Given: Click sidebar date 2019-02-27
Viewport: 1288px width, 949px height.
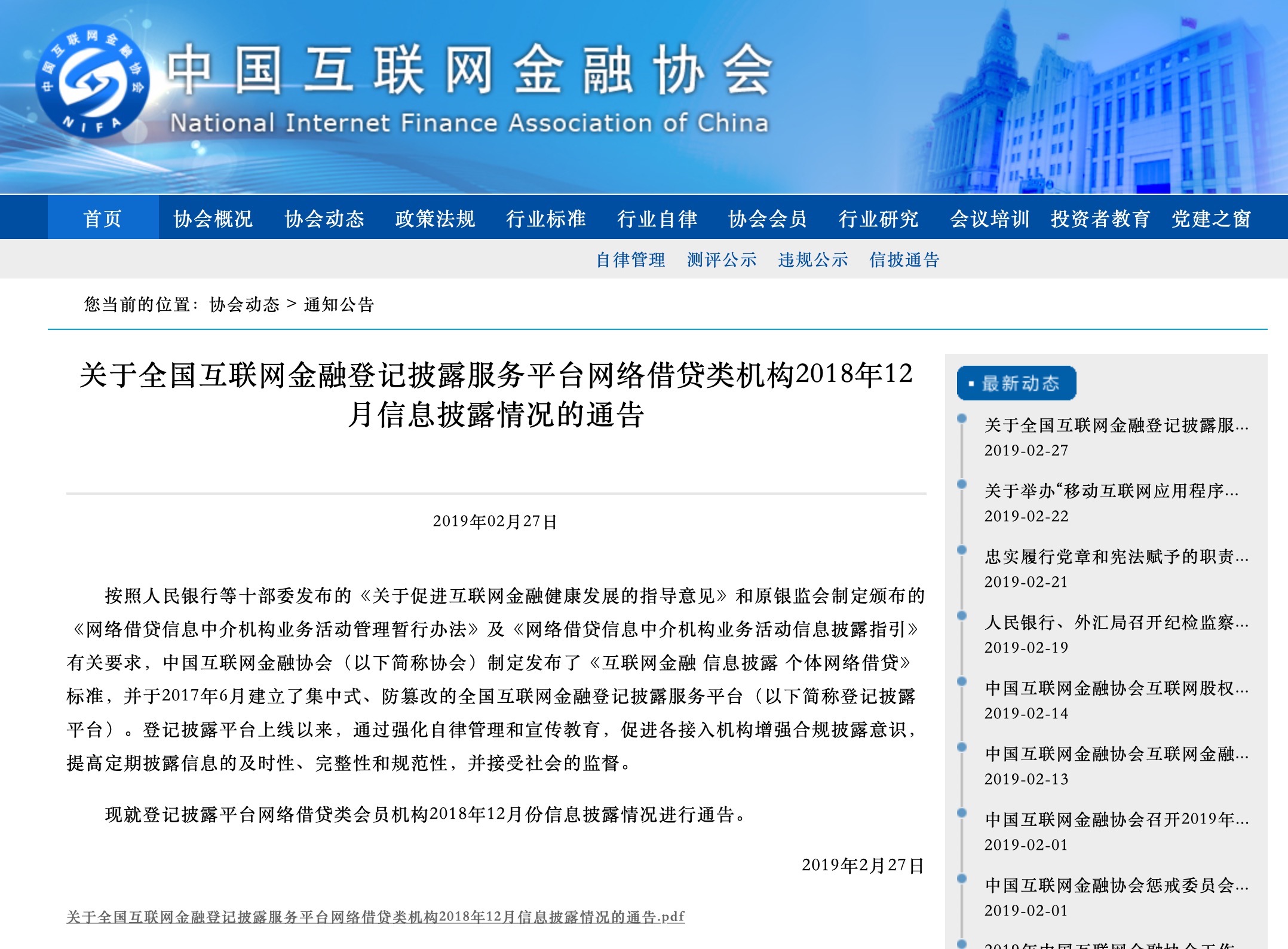Looking at the screenshot, I should 1026,451.
